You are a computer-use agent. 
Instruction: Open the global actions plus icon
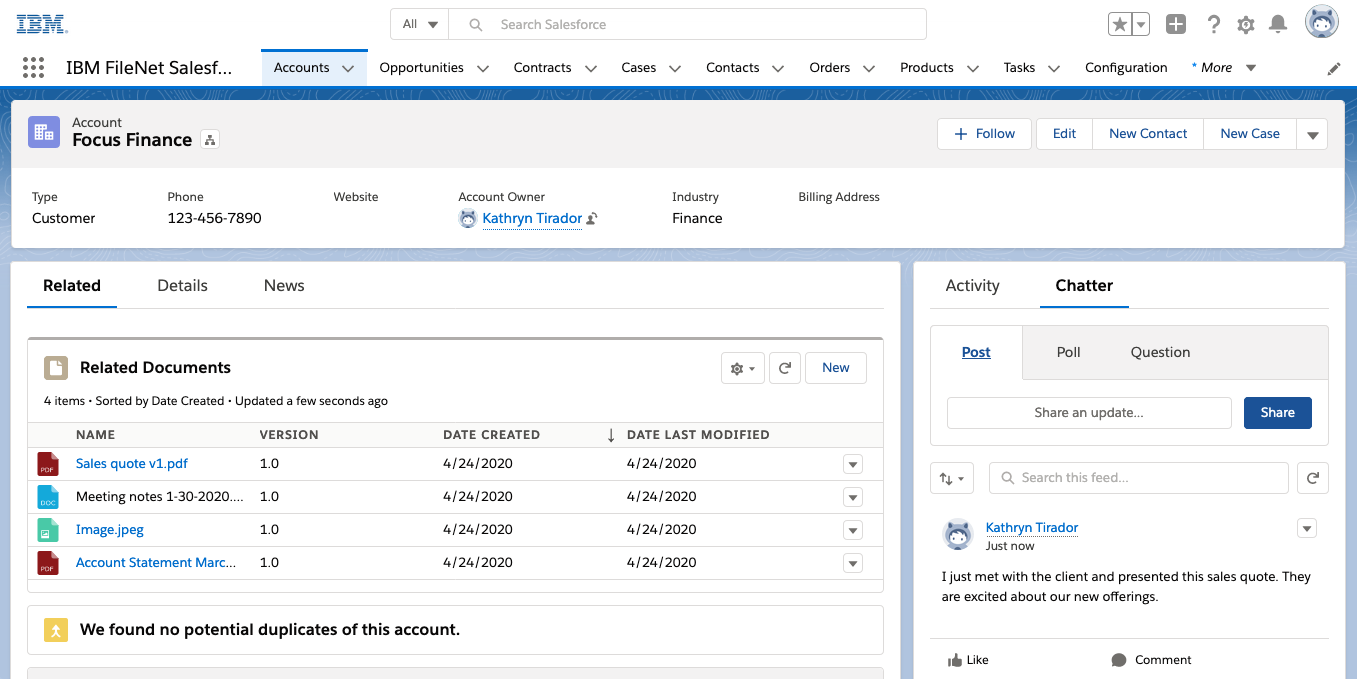point(1176,25)
